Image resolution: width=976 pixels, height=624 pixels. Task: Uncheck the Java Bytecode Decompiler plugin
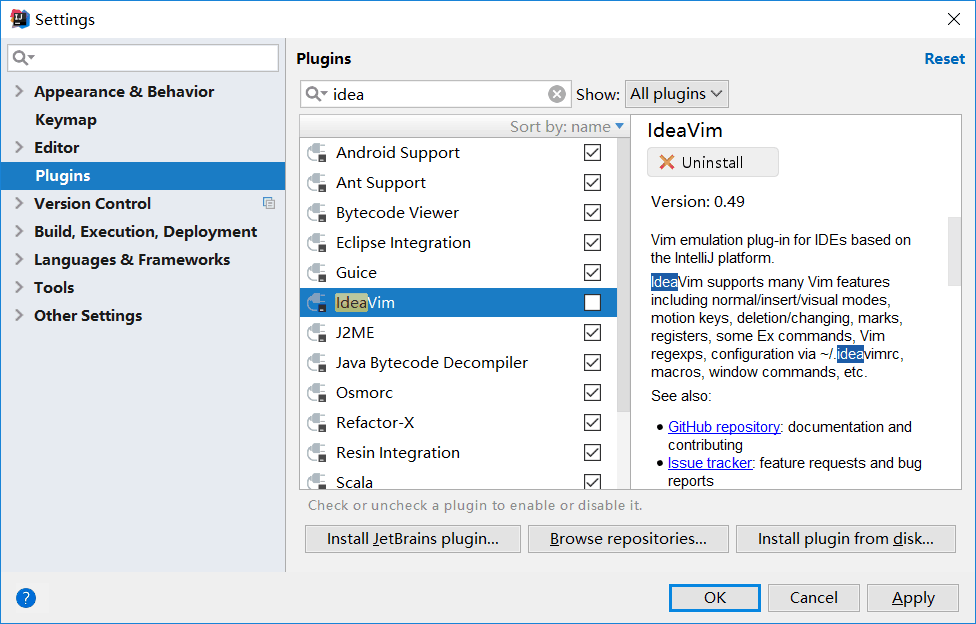click(x=593, y=363)
